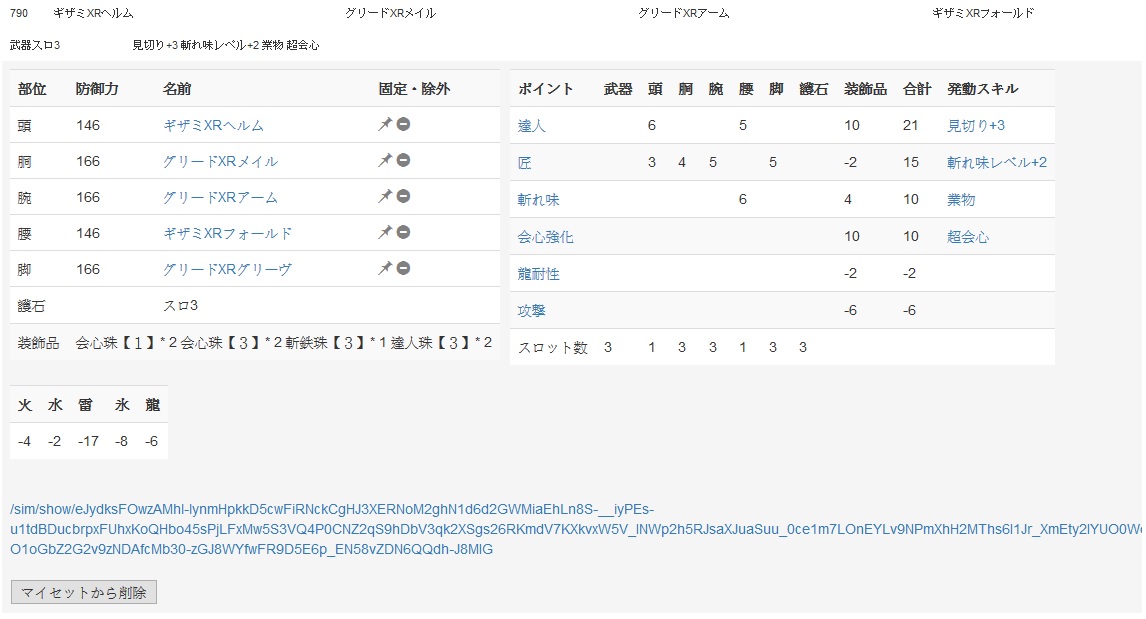Exclude ギザミXRヘルム using minus icon
This screenshot has width=1146, height=619.
click(403, 125)
